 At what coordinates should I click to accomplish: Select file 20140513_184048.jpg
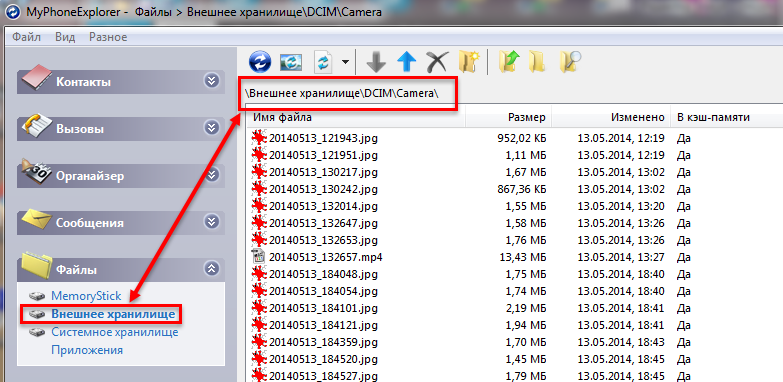point(323,274)
